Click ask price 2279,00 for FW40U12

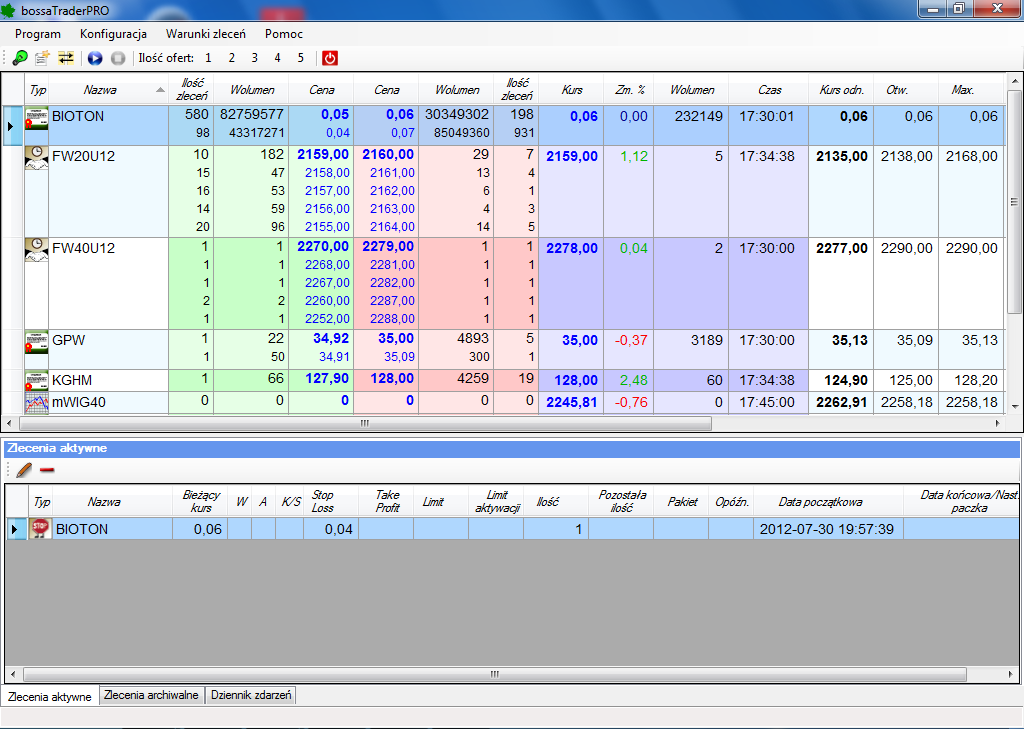(387, 246)
